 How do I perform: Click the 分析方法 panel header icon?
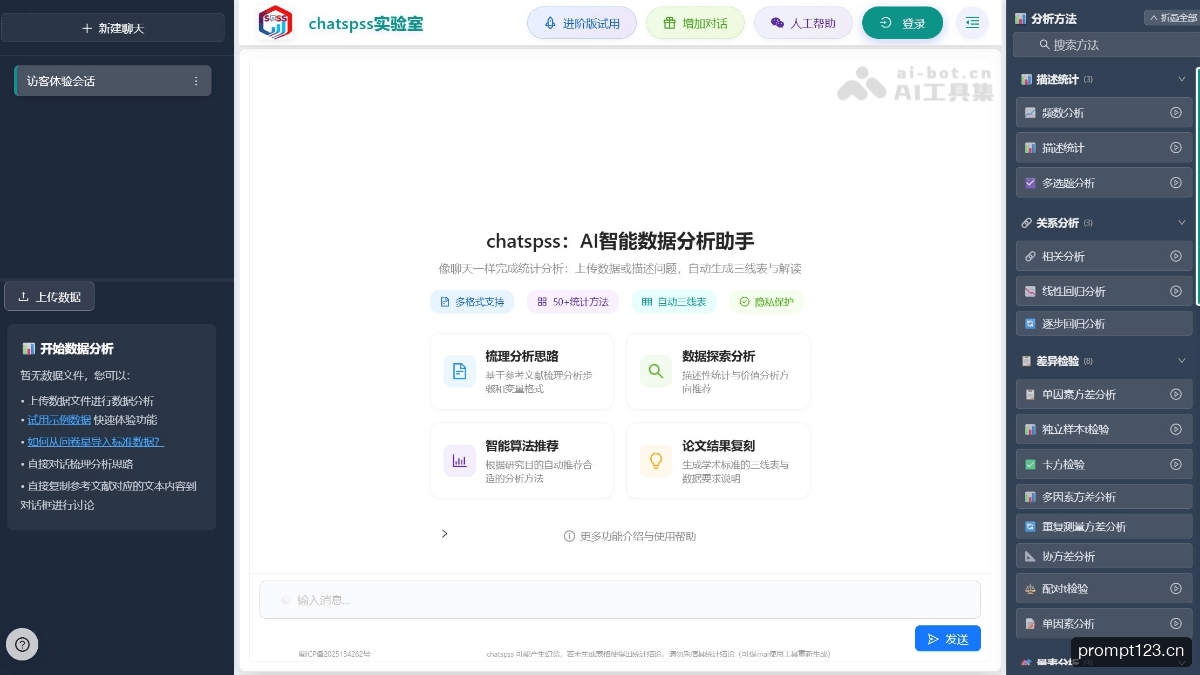point(1020,18)
